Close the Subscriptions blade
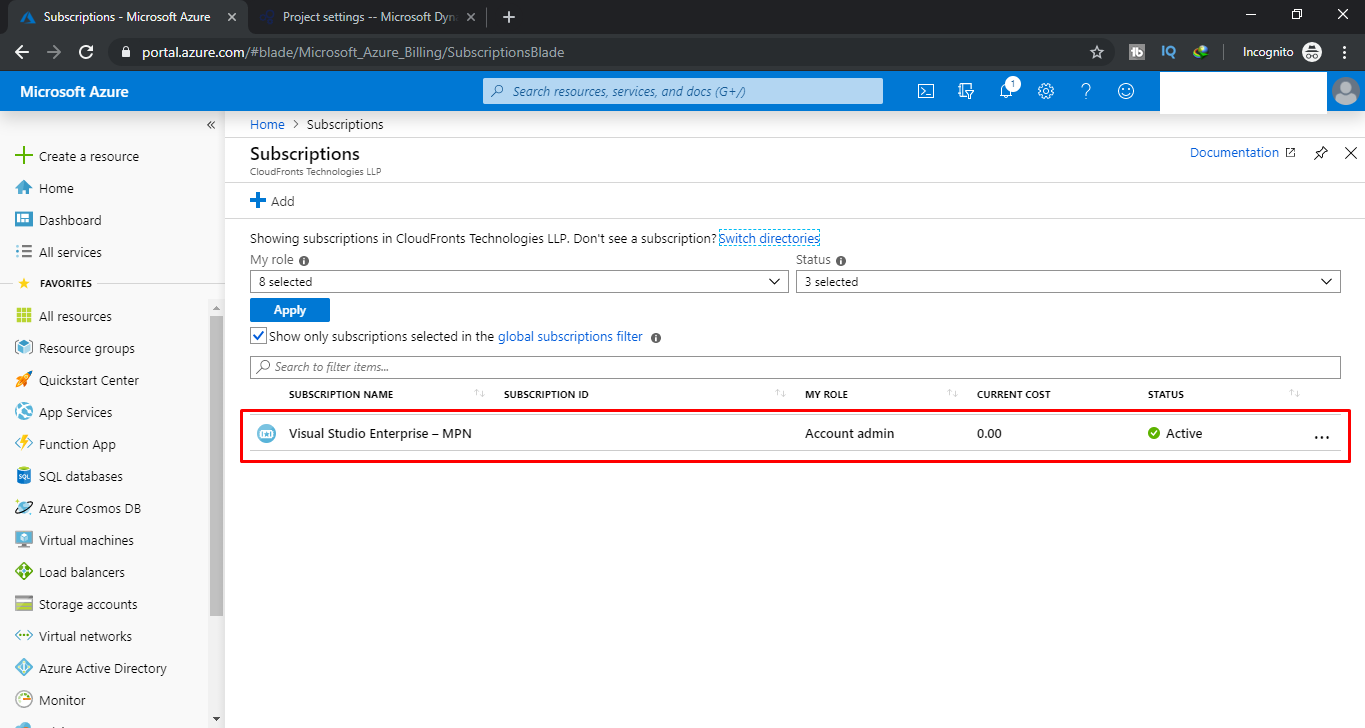Screen dimensions: 1365x728 coord(1351,153)
